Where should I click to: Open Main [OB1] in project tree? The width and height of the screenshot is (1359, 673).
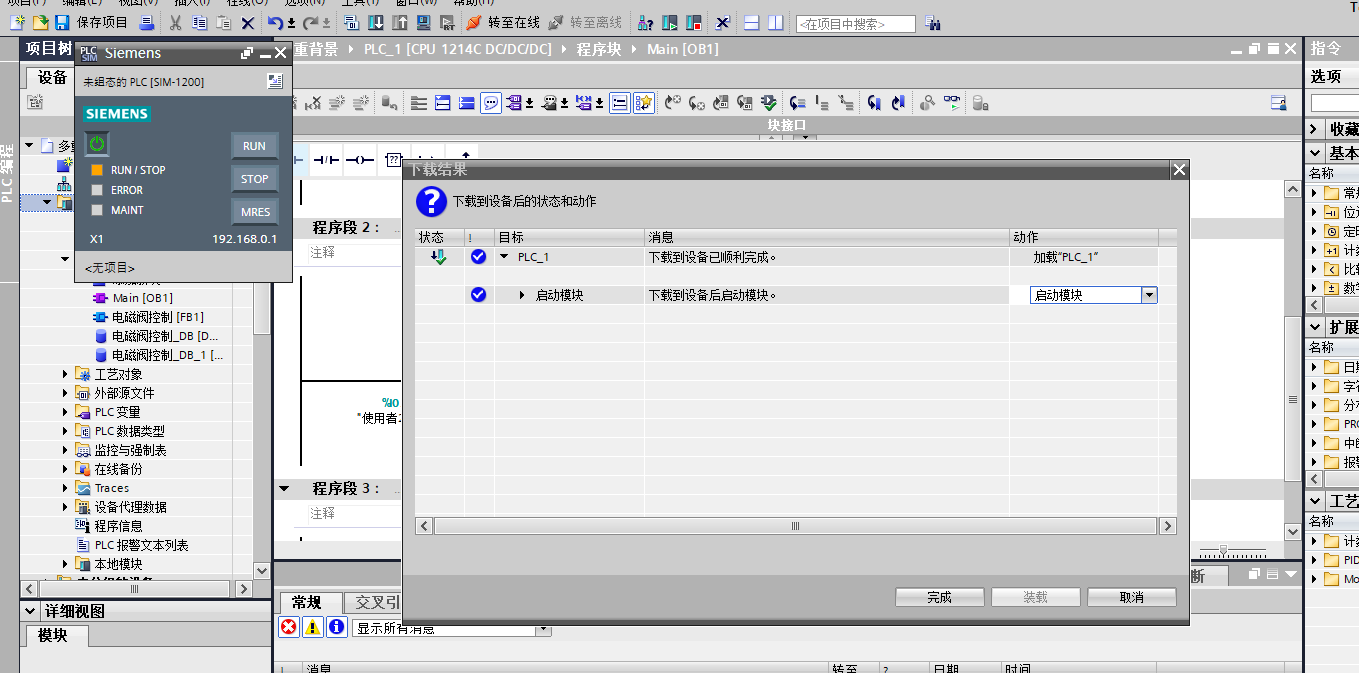(x=142, y=298)
